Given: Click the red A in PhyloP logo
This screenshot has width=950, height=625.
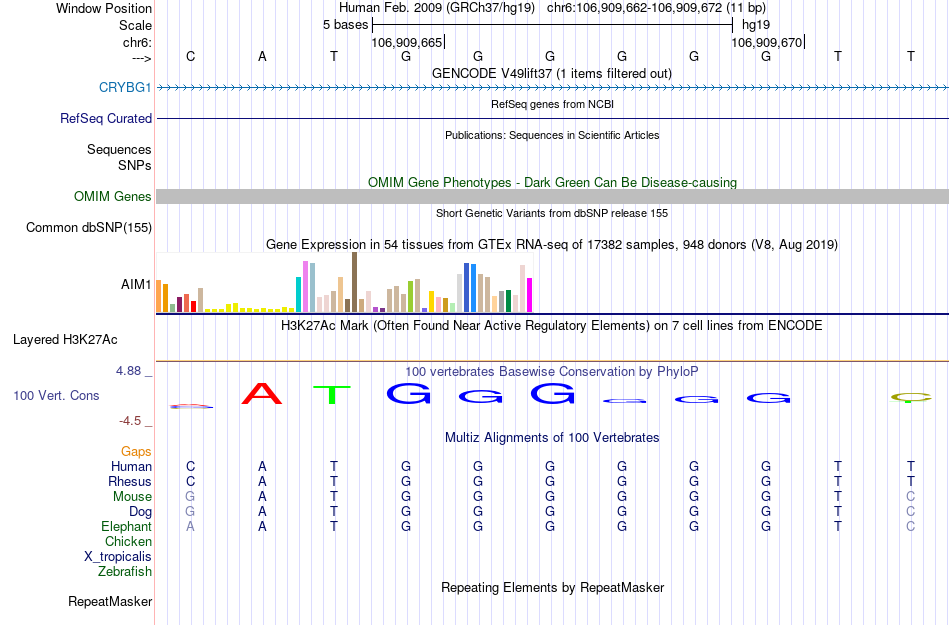Looking at the screenshot, I should coord(262,394).
